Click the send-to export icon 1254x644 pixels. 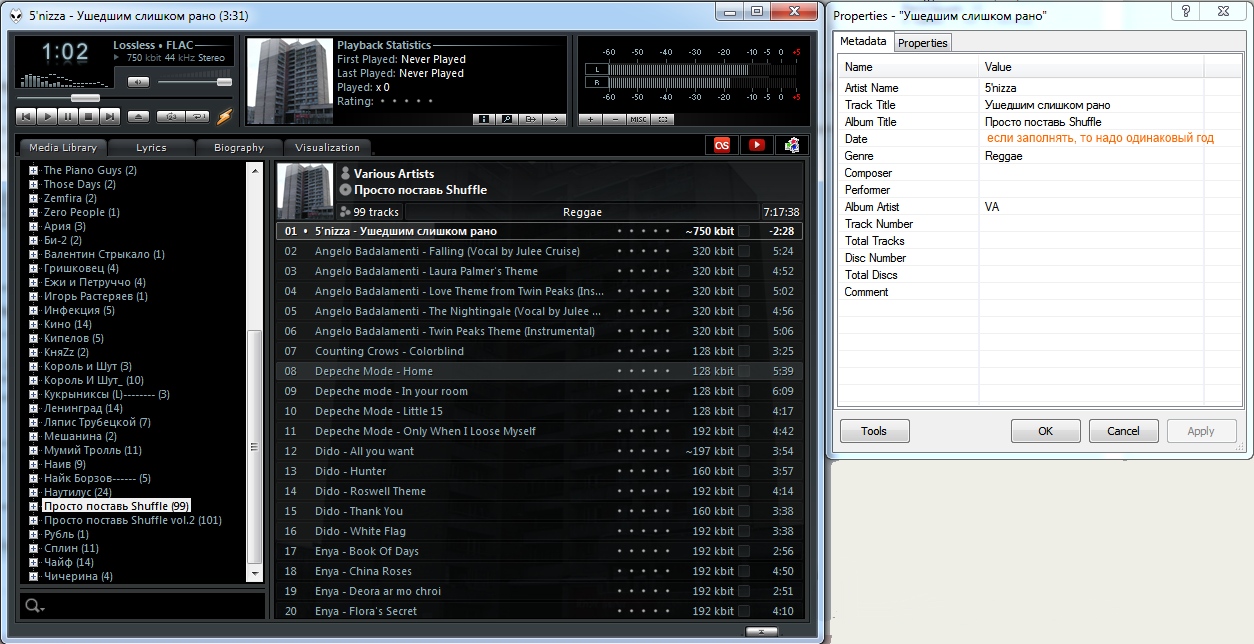[x=531, y=119]
